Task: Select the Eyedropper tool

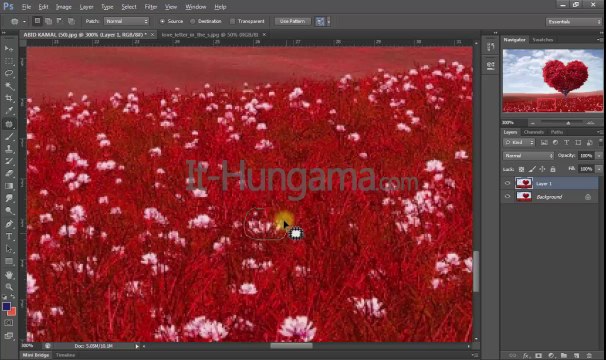Action: click(9, 110)
